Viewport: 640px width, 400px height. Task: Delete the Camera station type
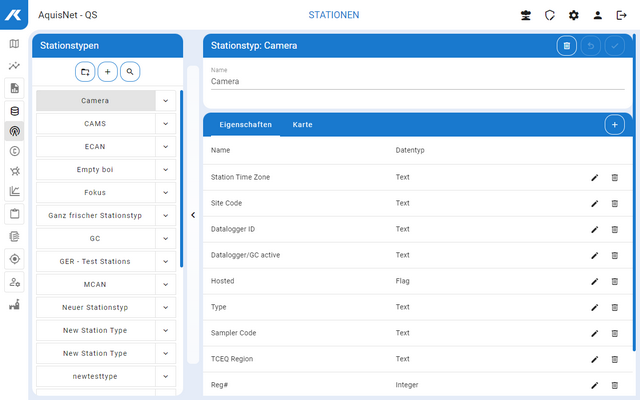[566, 45]
